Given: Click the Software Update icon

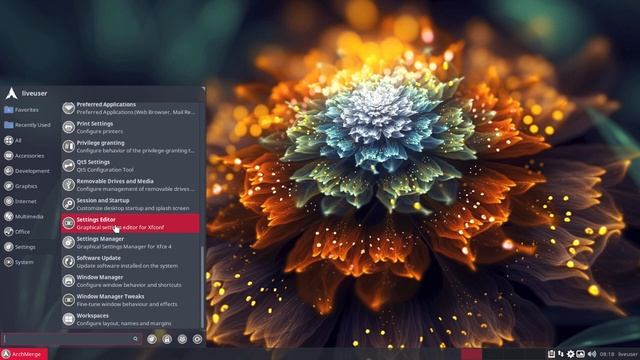Looking at the screenshot, I should 69,262.
